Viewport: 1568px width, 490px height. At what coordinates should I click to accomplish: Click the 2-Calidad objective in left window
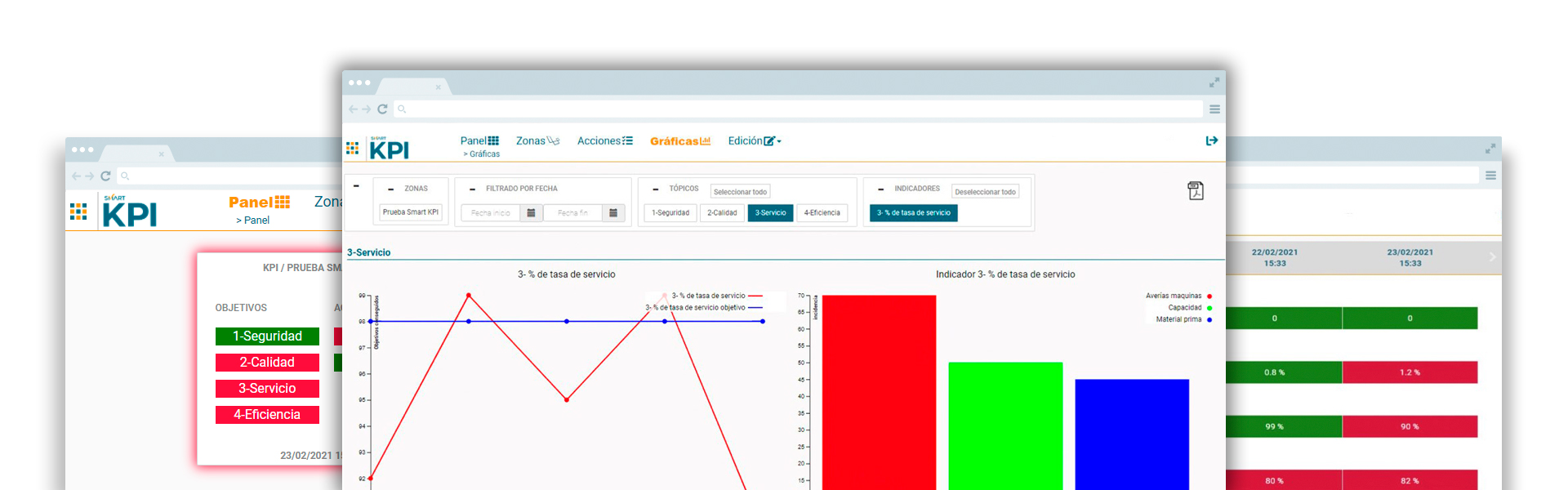[x=267, y=363]
